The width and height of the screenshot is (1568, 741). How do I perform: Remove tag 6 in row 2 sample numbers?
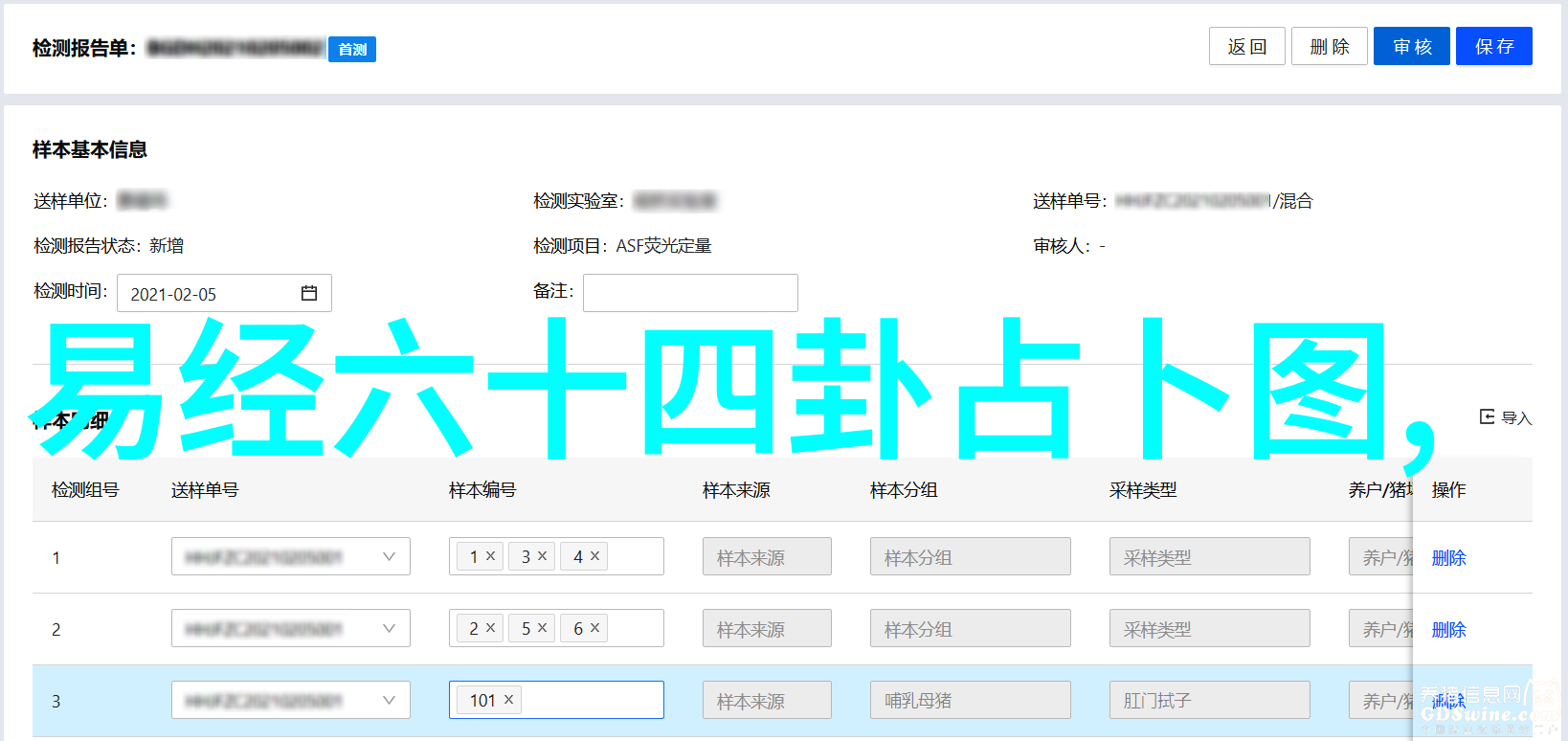pyautogui.click(x=594, y=627)
